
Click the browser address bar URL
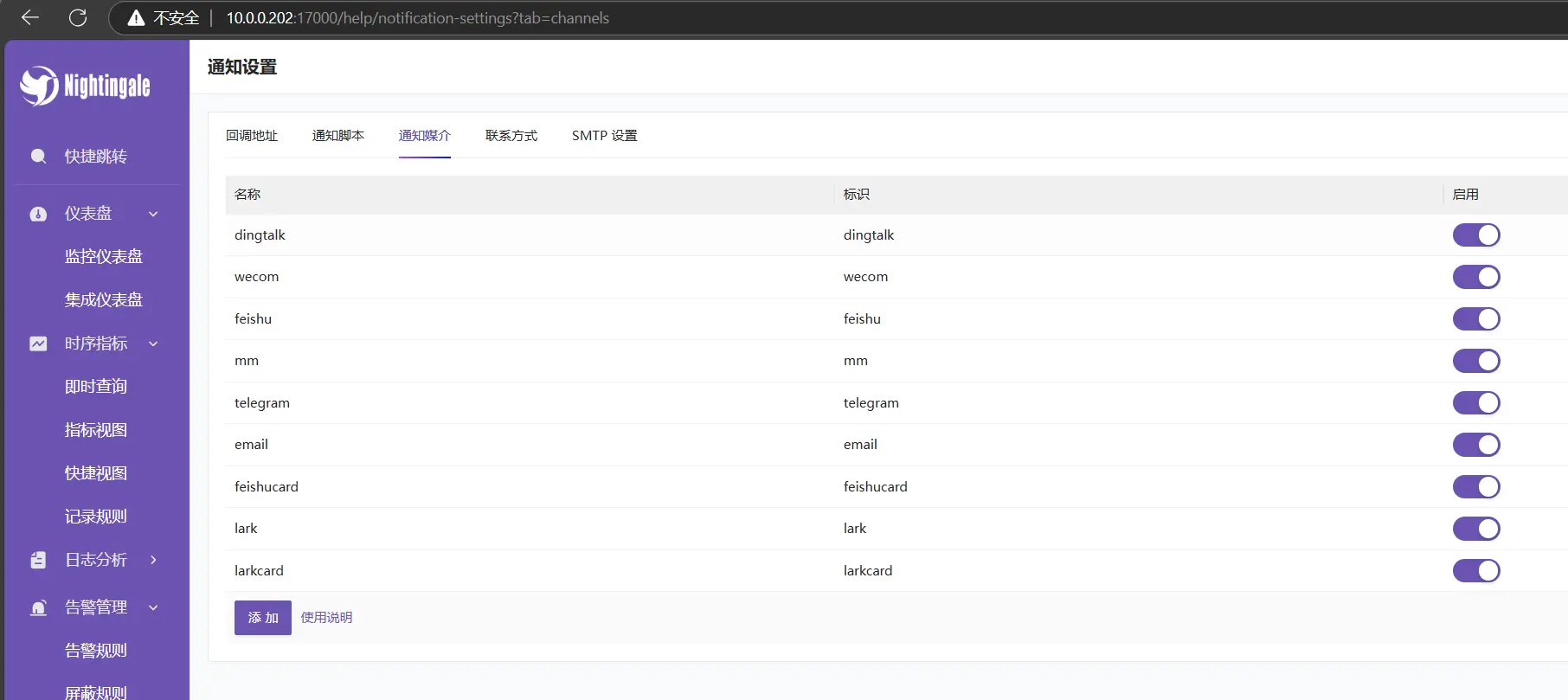[417, 18]
